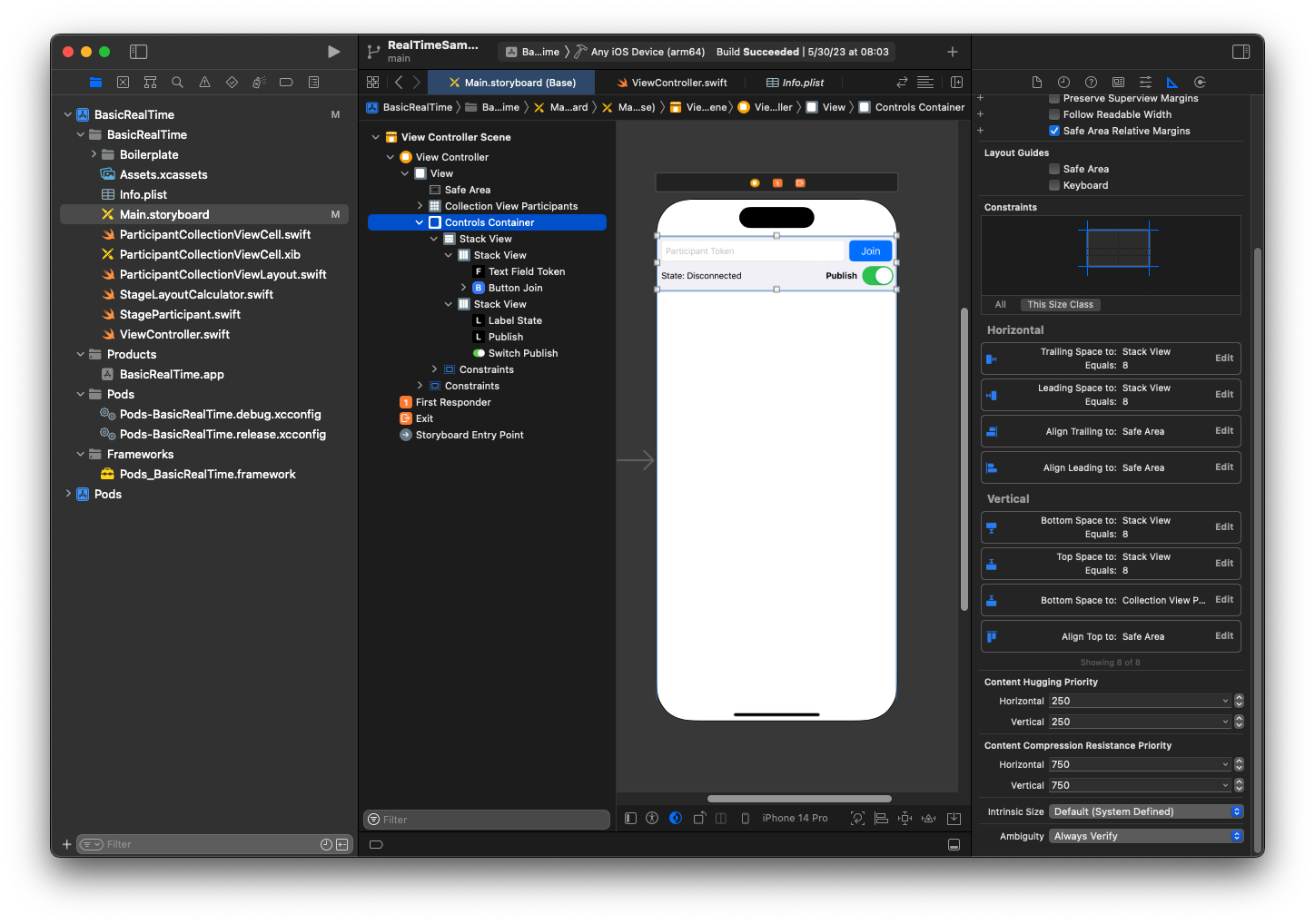Turn off the green Publish switch

(877, 275)
